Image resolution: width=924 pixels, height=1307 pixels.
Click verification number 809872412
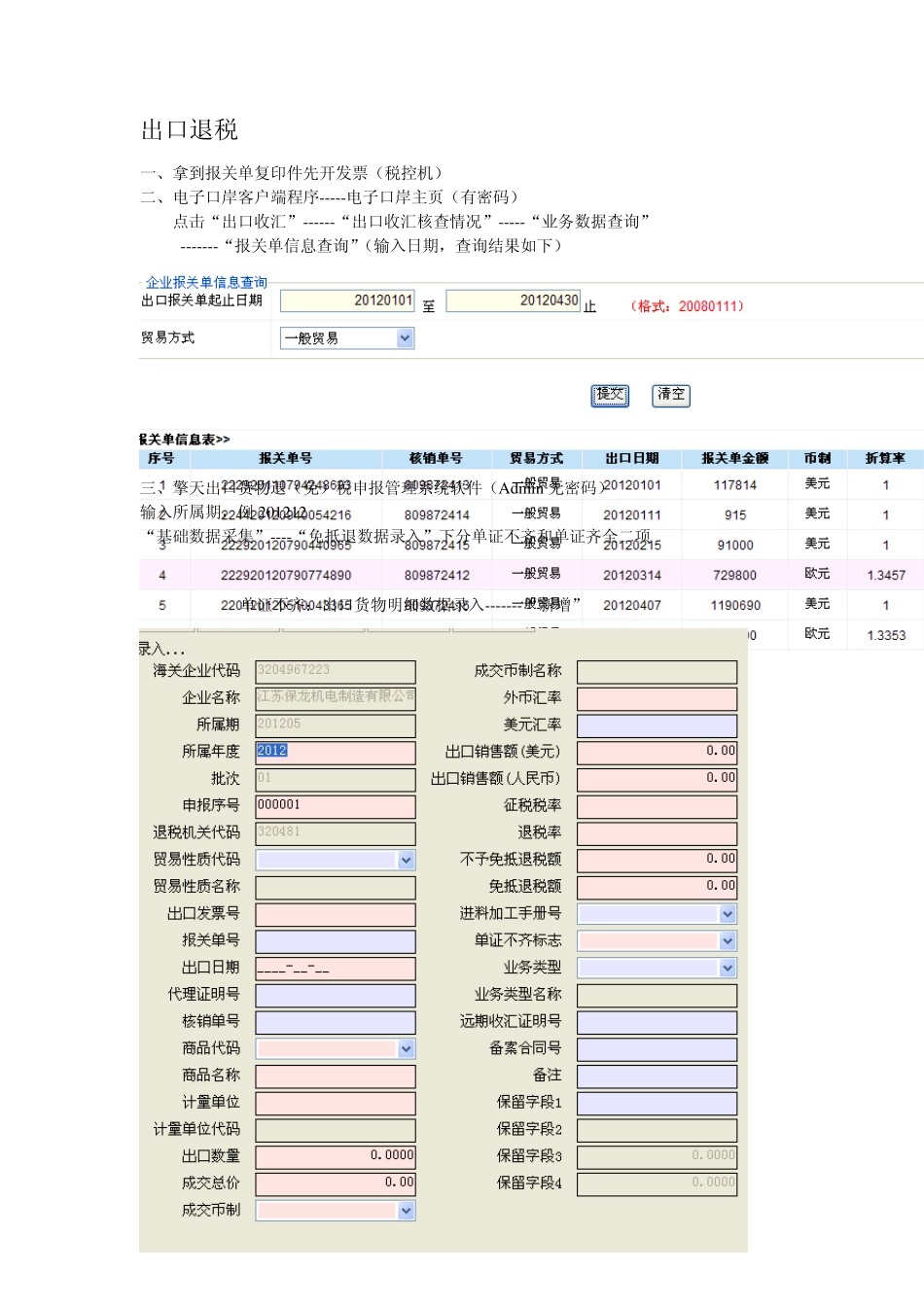pos(437,576)
